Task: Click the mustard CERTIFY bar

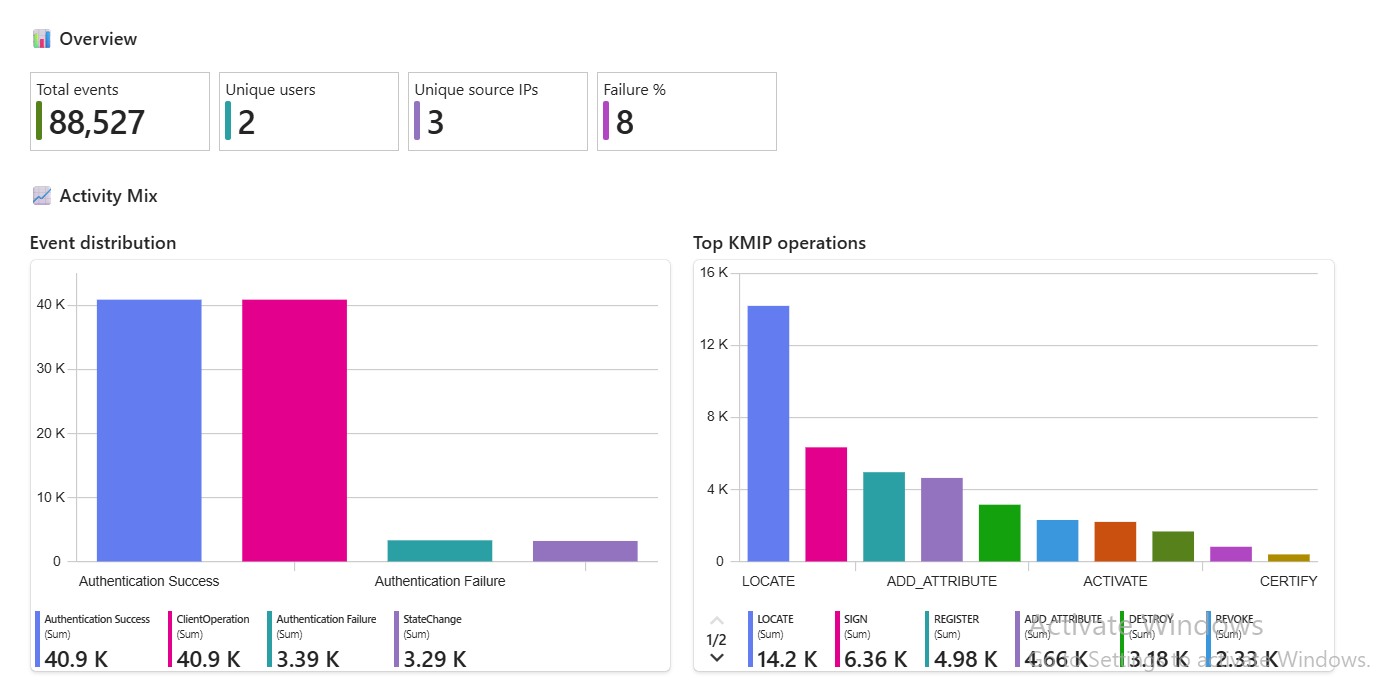Action: click(x=1289, y=557)
